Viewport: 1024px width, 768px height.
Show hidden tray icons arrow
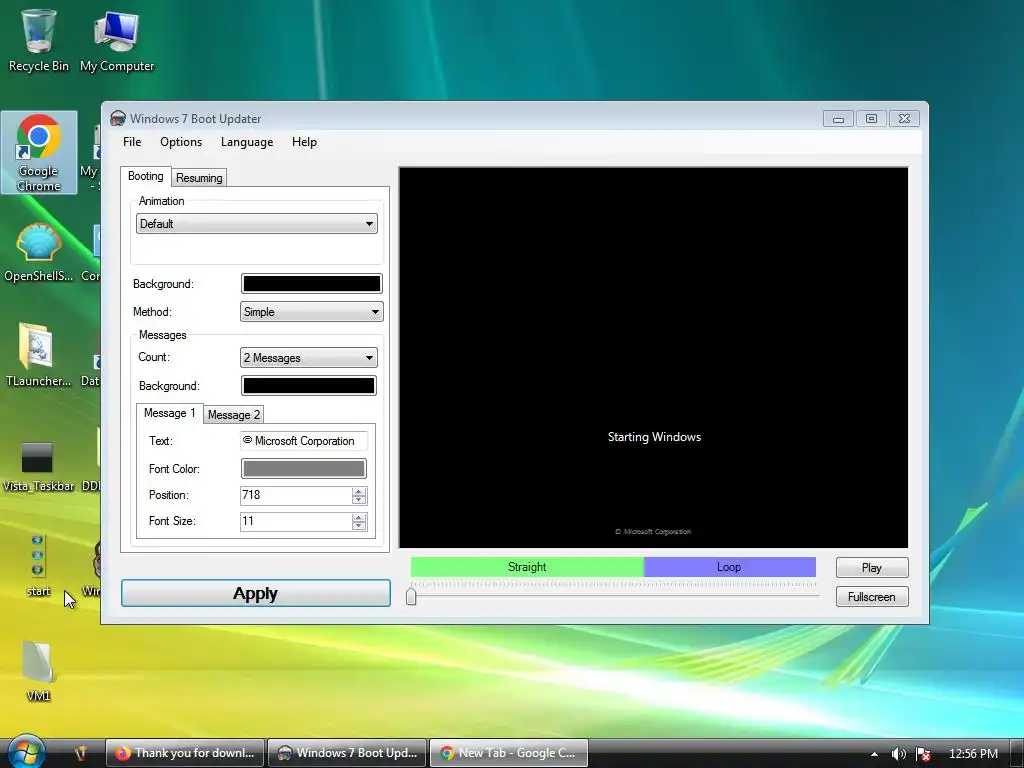(x=874, y=754)
